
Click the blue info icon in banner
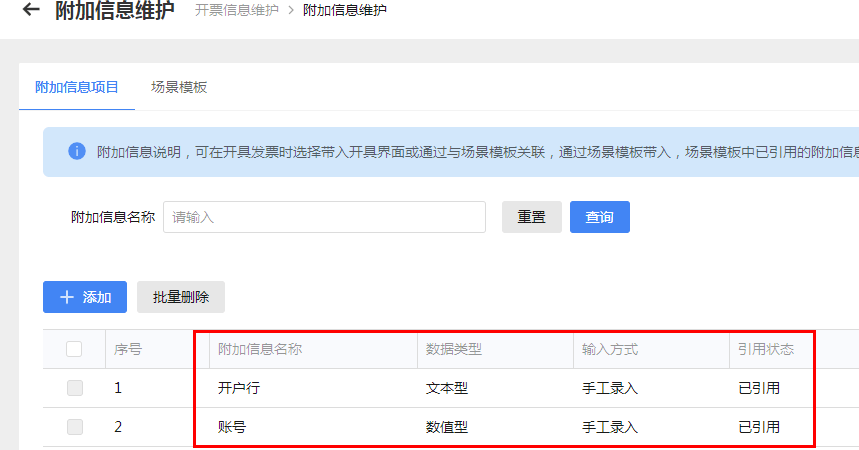pos(77,151)
